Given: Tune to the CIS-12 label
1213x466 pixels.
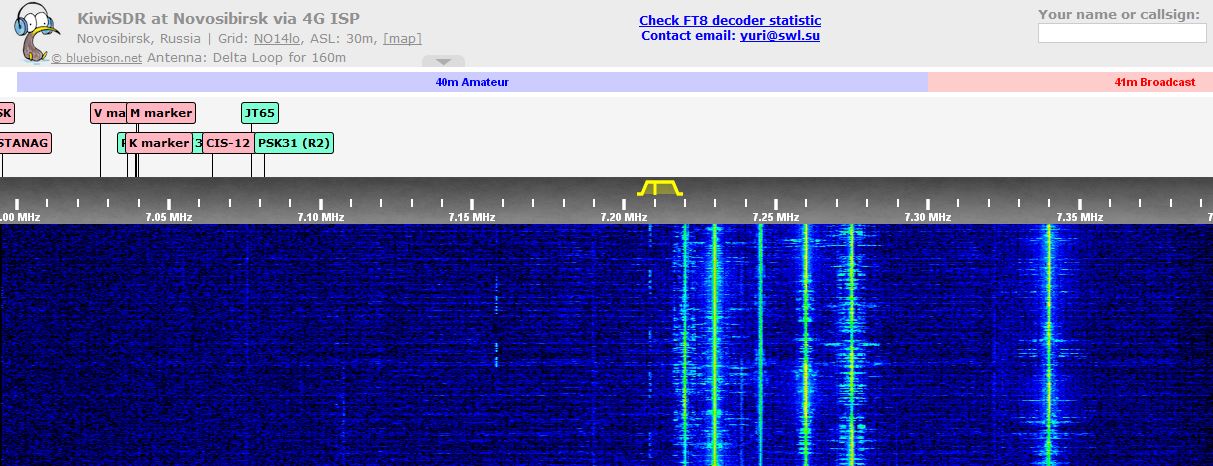Looking at the screenshot, I should coord(227,143).
